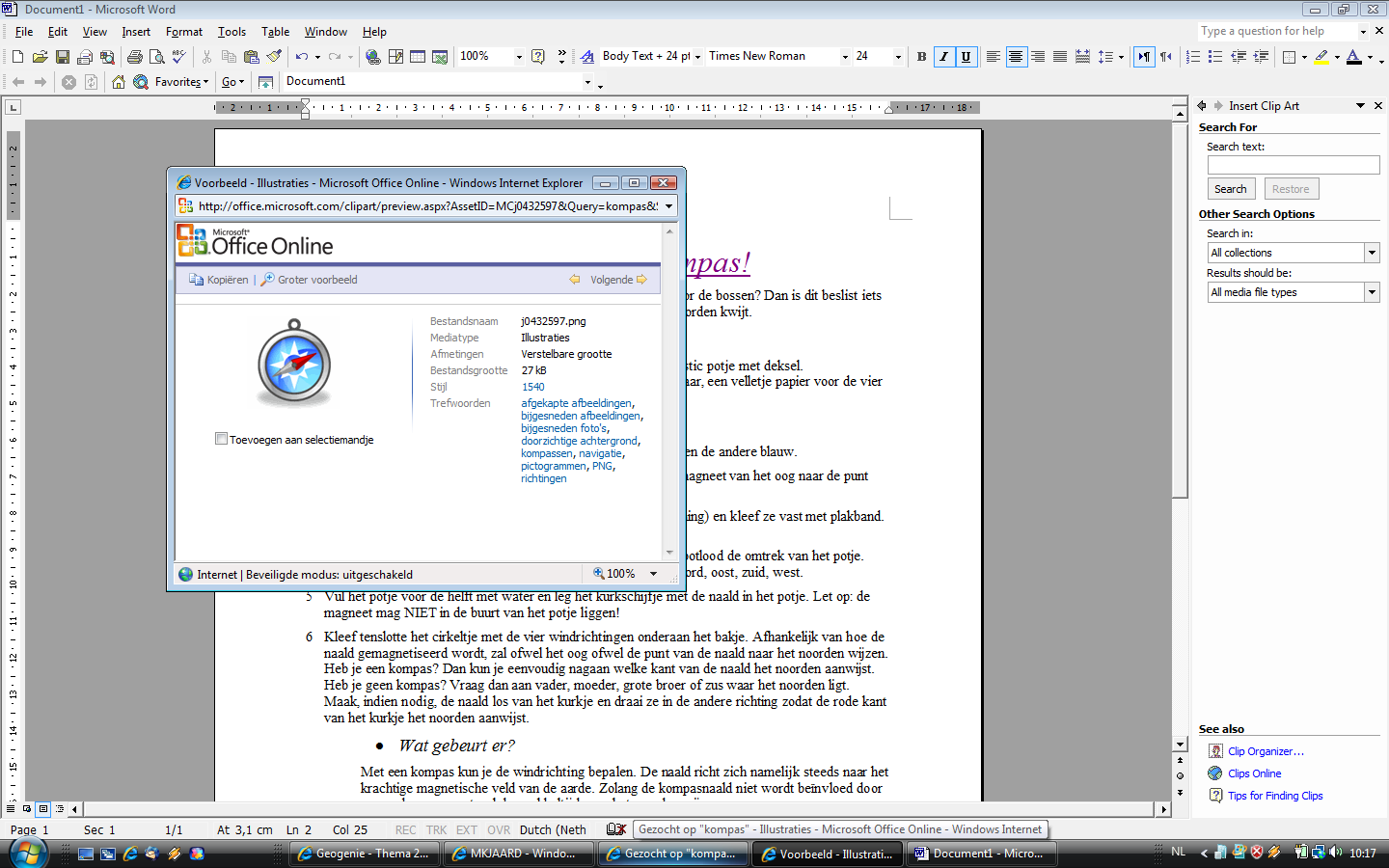
Task: Justify the paragraph text
Action: tap(1060, 57)
